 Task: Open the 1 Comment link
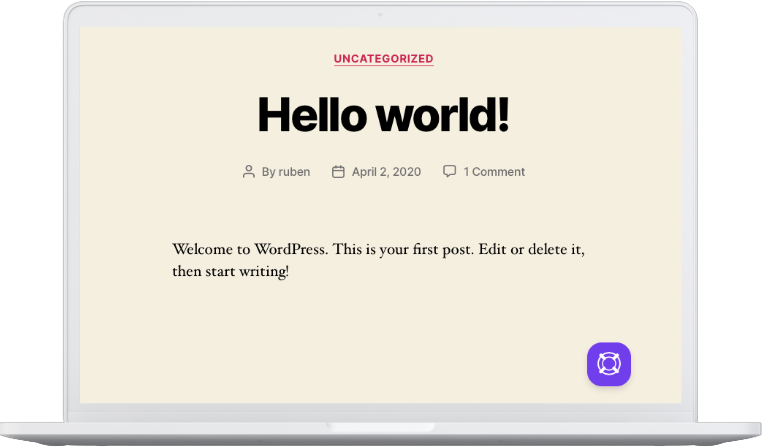[x=494, y=172]
